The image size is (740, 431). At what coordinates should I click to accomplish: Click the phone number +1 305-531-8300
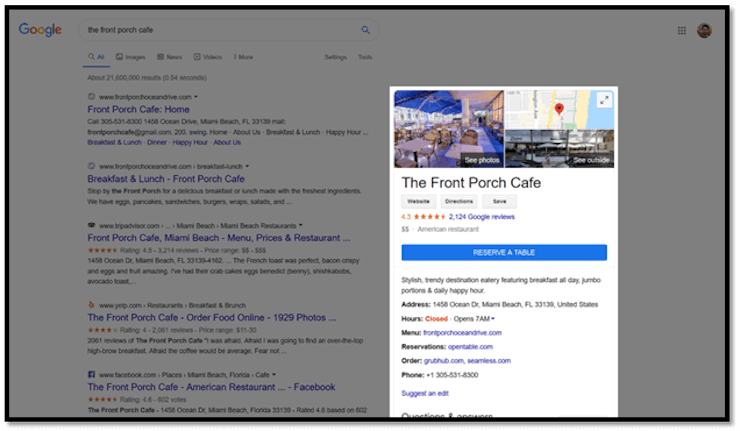click(x=452, y=375)
